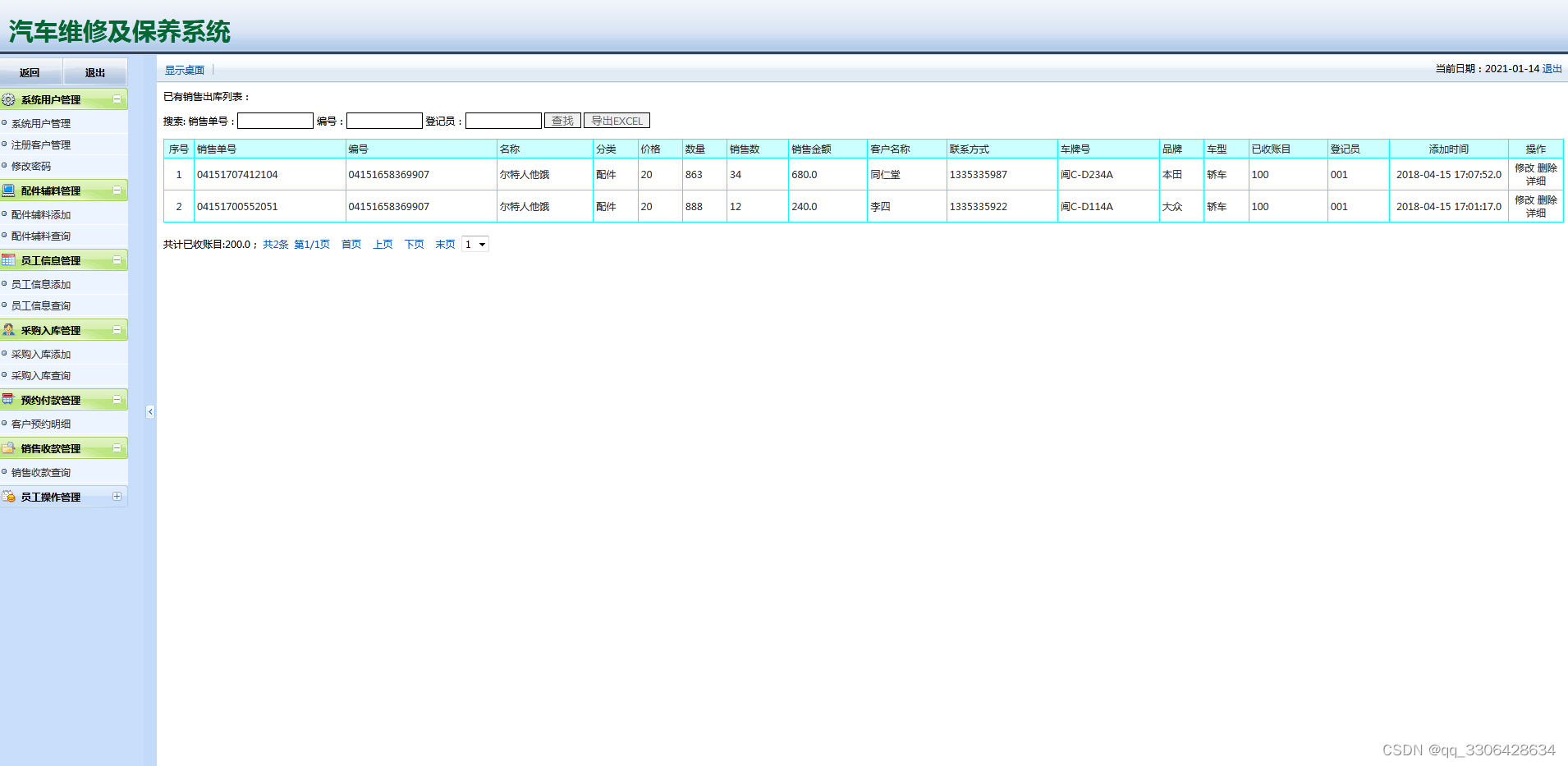Image resolution: width=1568 pixels, height=766 pixels.
Task: Select sales amount cell "680.0"
Action: 828,175
